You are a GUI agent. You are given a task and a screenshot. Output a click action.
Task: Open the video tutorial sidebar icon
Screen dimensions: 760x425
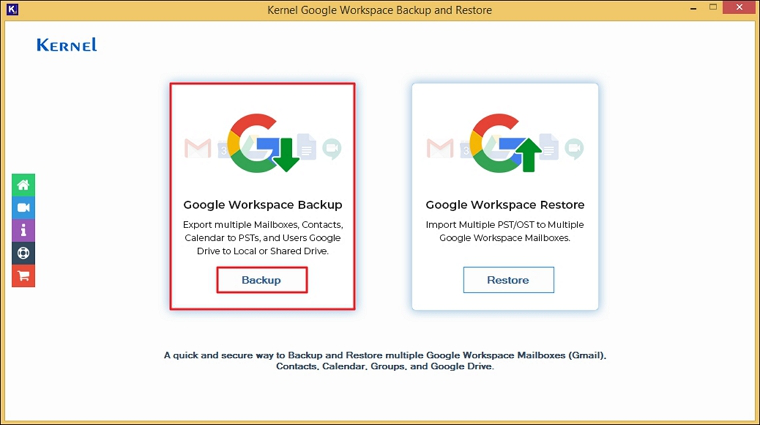pyautogui.click(x=23, y=208)
